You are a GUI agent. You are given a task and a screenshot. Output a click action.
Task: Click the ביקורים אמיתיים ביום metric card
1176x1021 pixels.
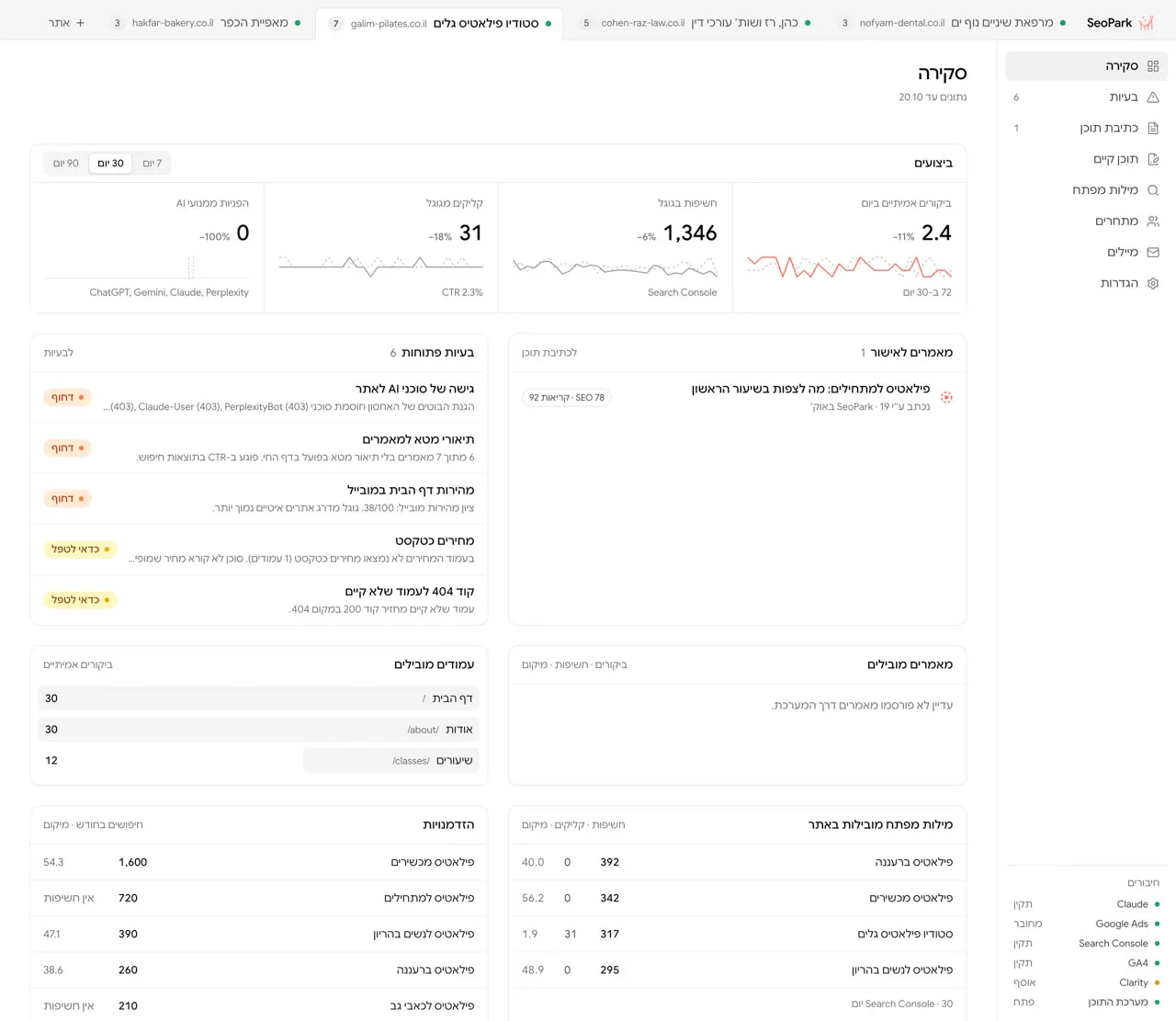click(849, 247)
